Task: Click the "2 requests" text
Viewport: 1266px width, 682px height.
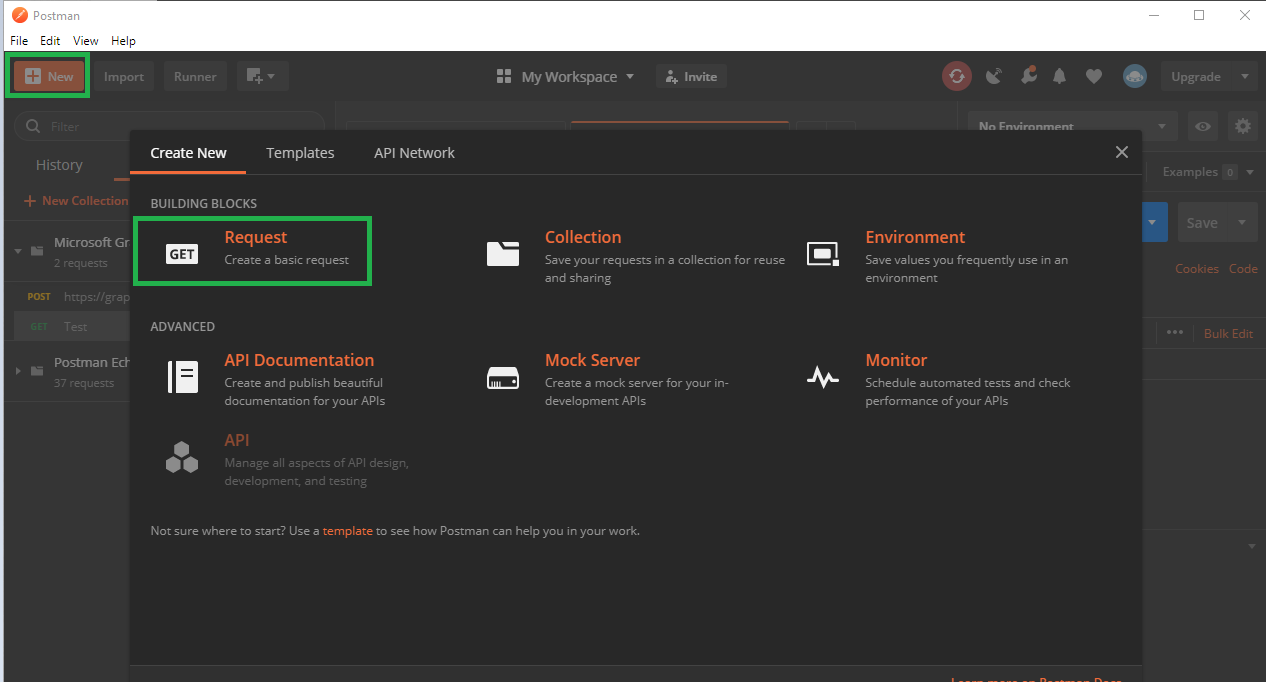Action: click(80, 263)
